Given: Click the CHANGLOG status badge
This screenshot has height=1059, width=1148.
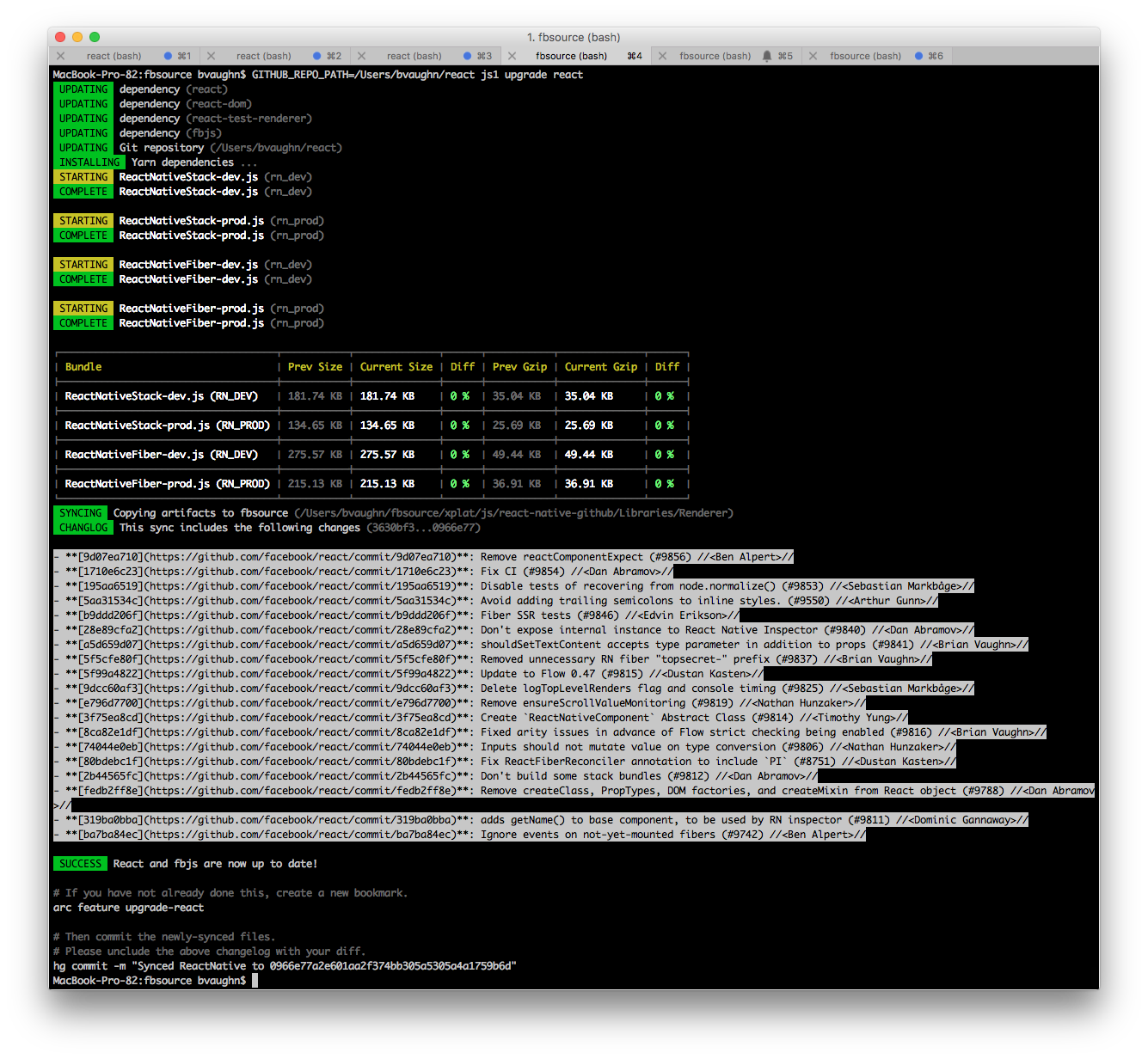Looking at the screenshot, I should pos(83,528).
